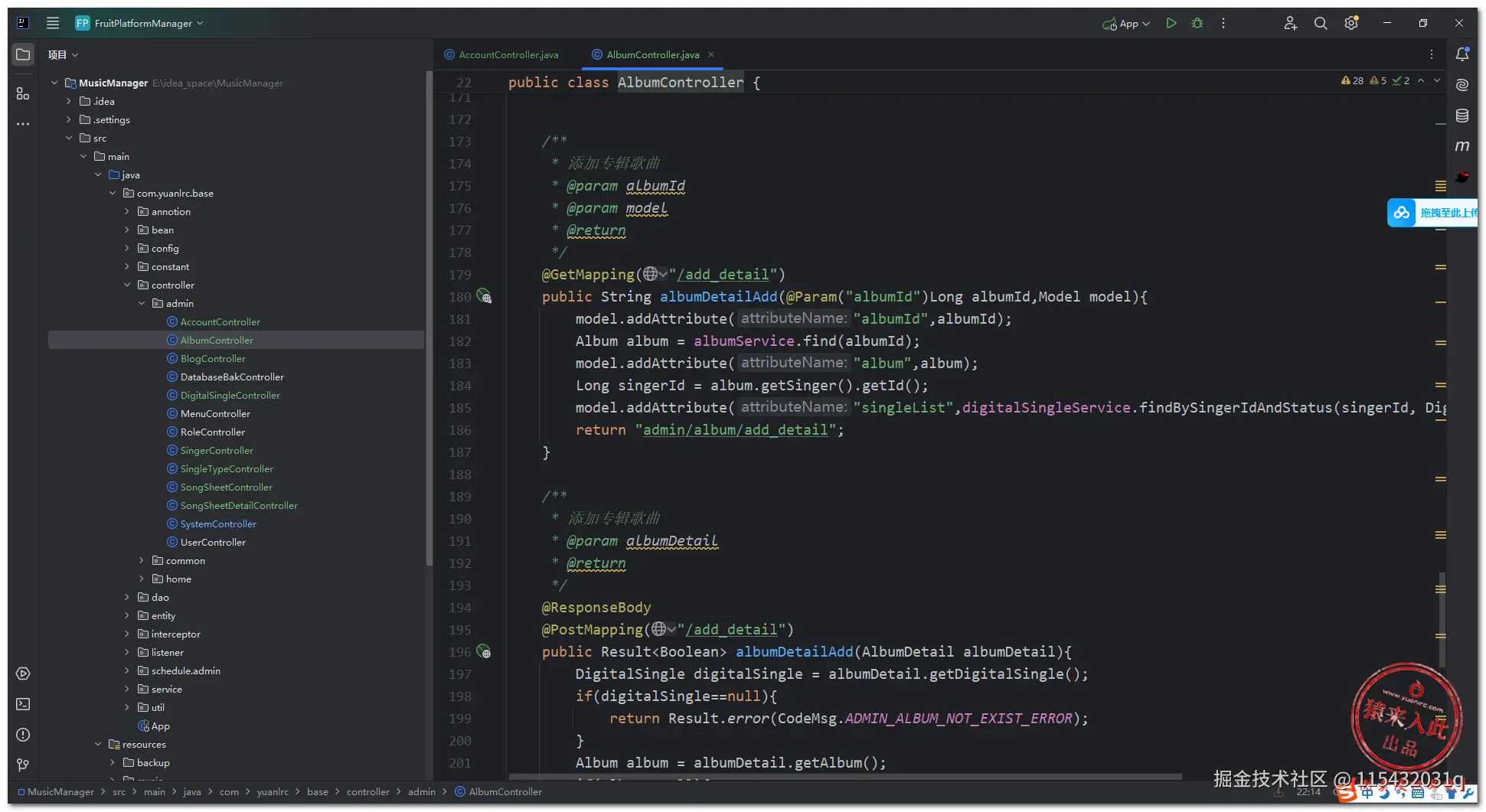
Task: Click the gutter icon on line 180
Action: click(x=484, y=296)
